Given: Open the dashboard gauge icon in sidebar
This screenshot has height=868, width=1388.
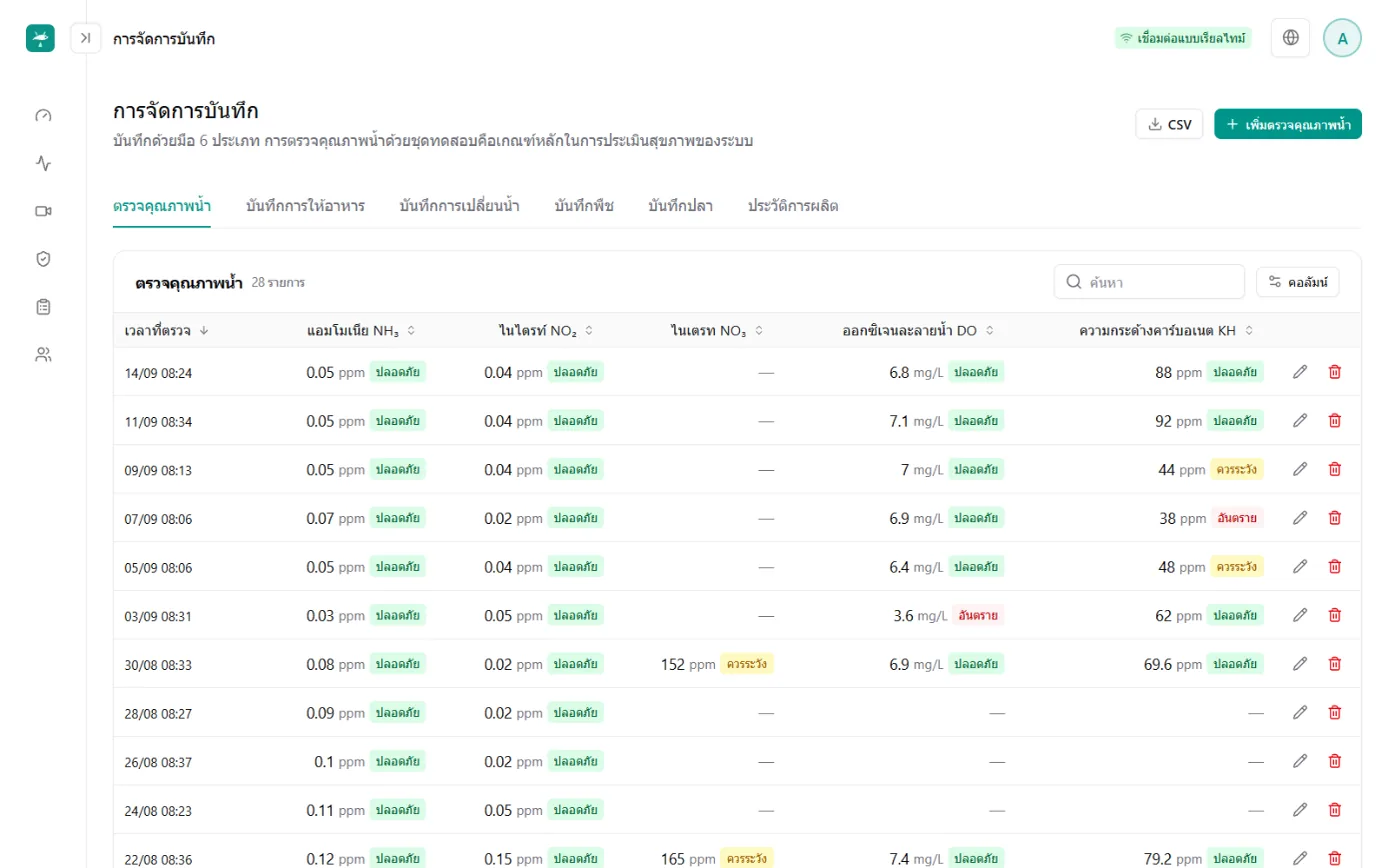Looking at the screenshot, I should tap(43, 115).
